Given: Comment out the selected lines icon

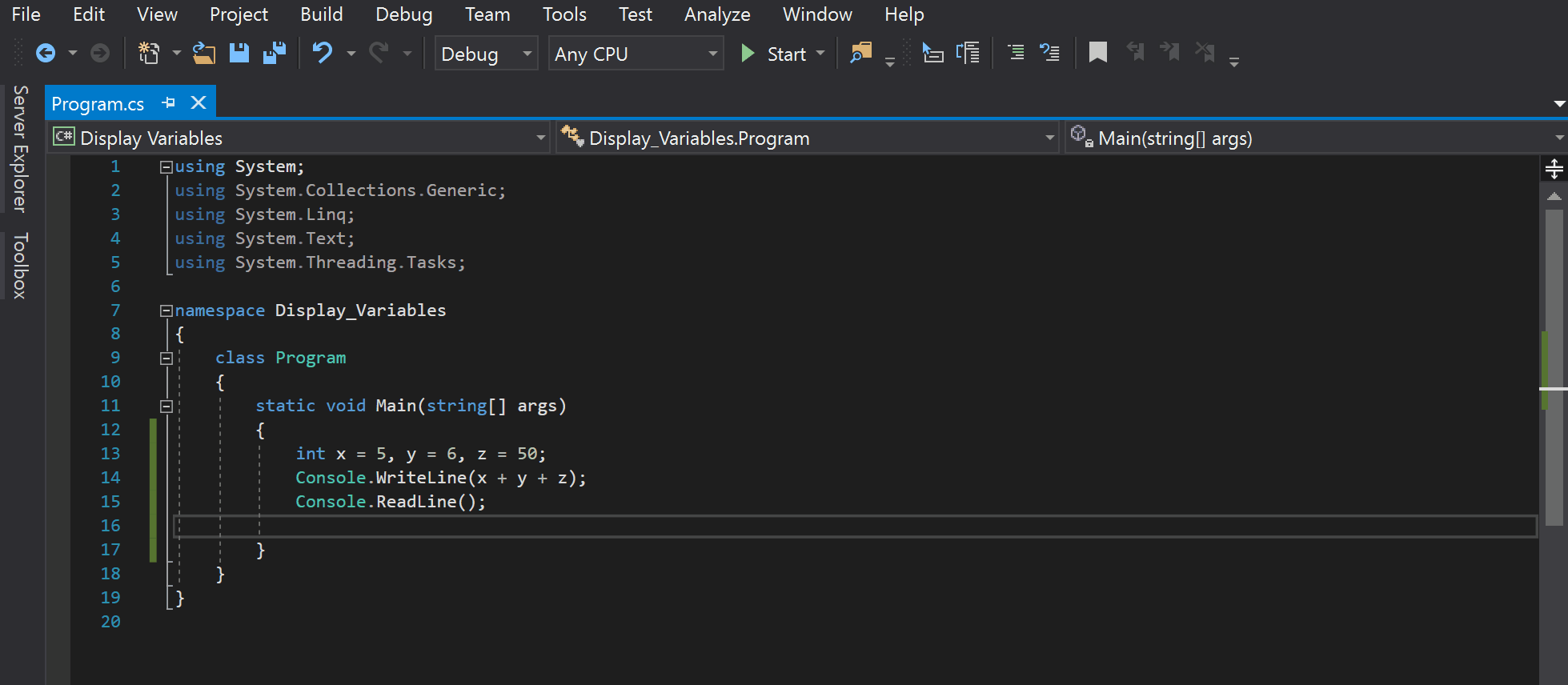Looking at the screenshot, I should (x=1016, y=54).
